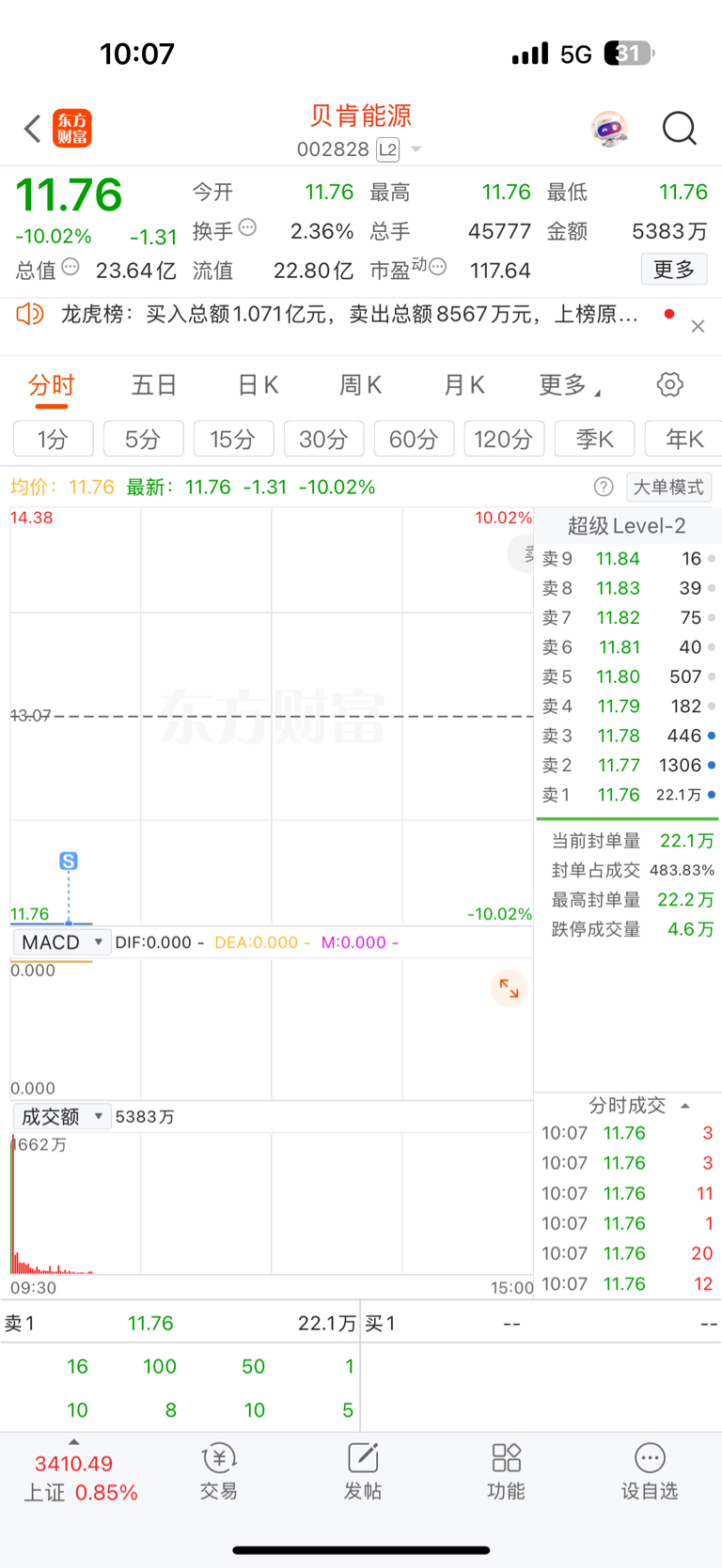Toggle 大单模式 mode
722x1568 pixels.
pyautogui.click(x=668, y=487)
